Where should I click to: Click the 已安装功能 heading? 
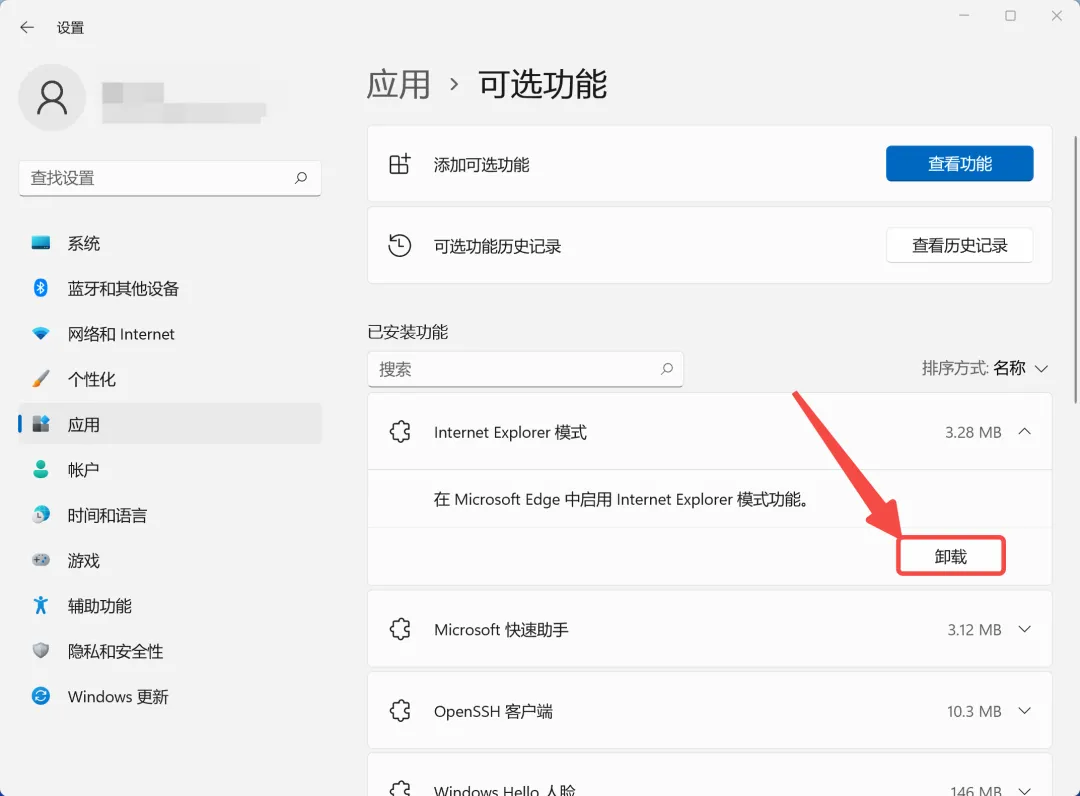[x=408, y=332]
